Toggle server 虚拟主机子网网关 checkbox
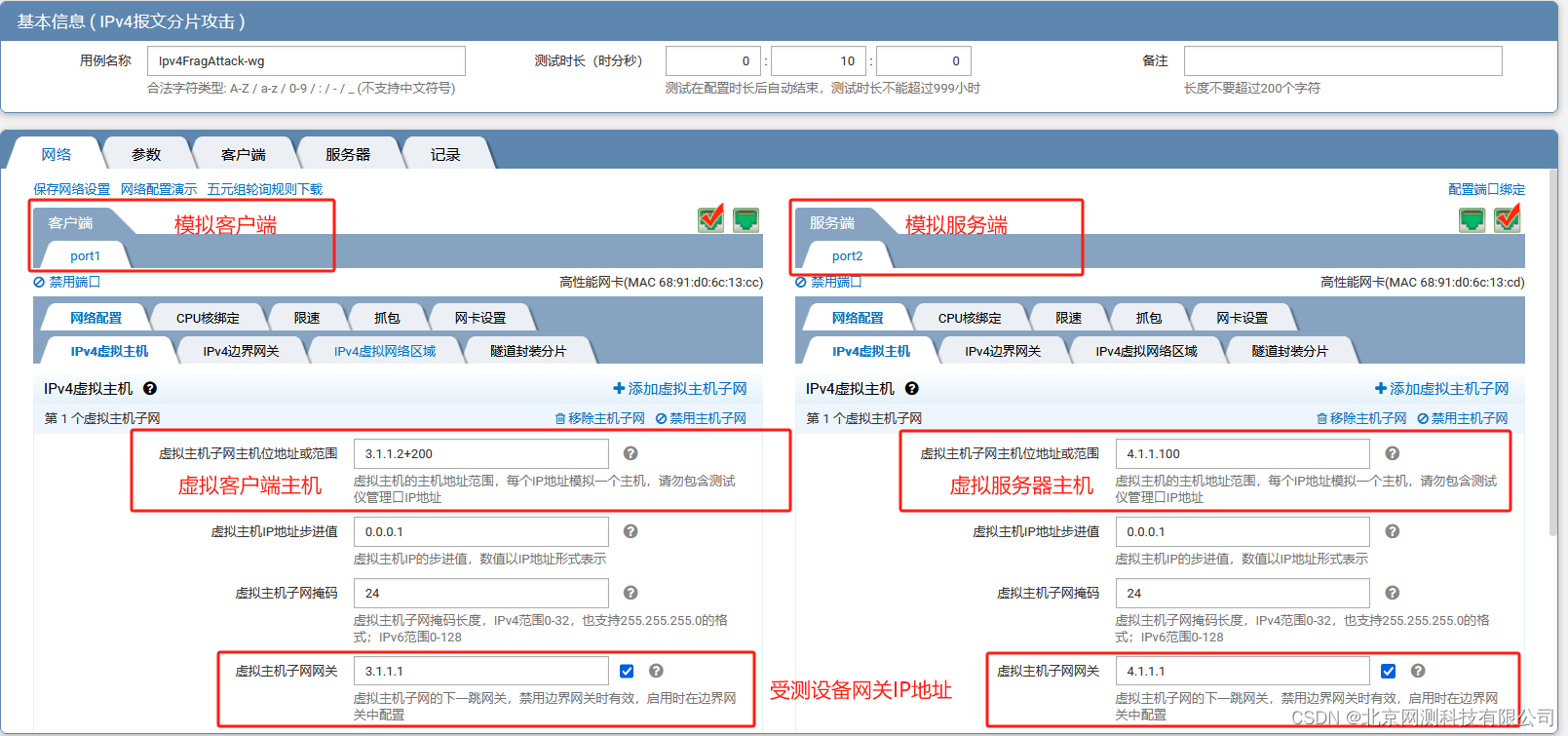The width and height of the screenshot is (1568, 736). coord(1389,671)
